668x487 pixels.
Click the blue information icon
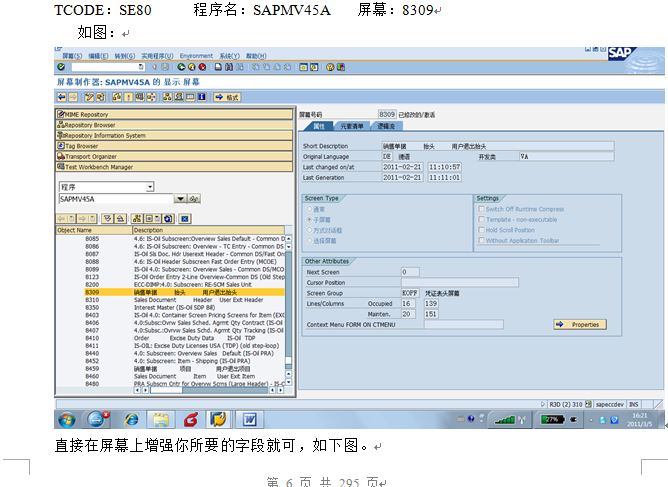(202, 97)
